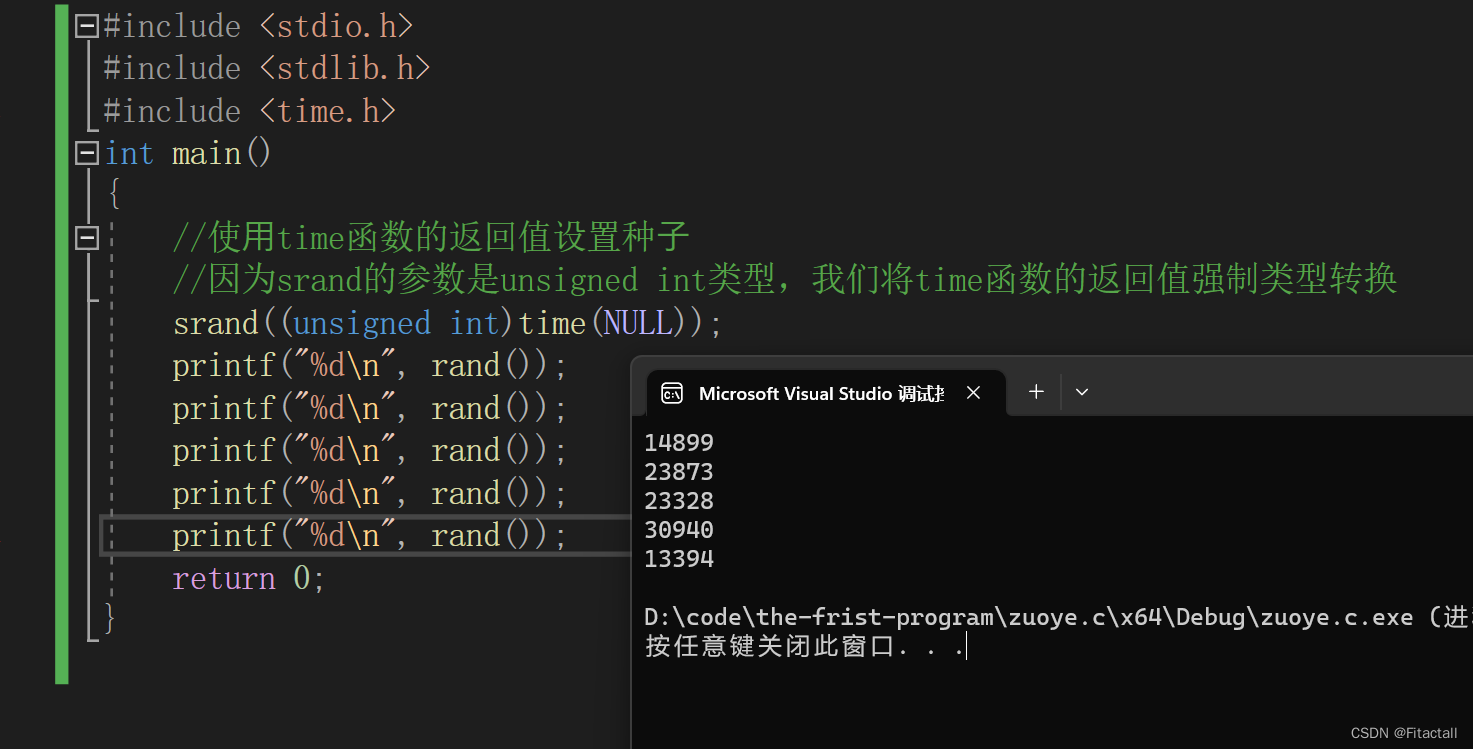This screenshot has width=1473, height=749.
Task: Open new terminal tab with plus icon
Action: tap(1036, 392)
